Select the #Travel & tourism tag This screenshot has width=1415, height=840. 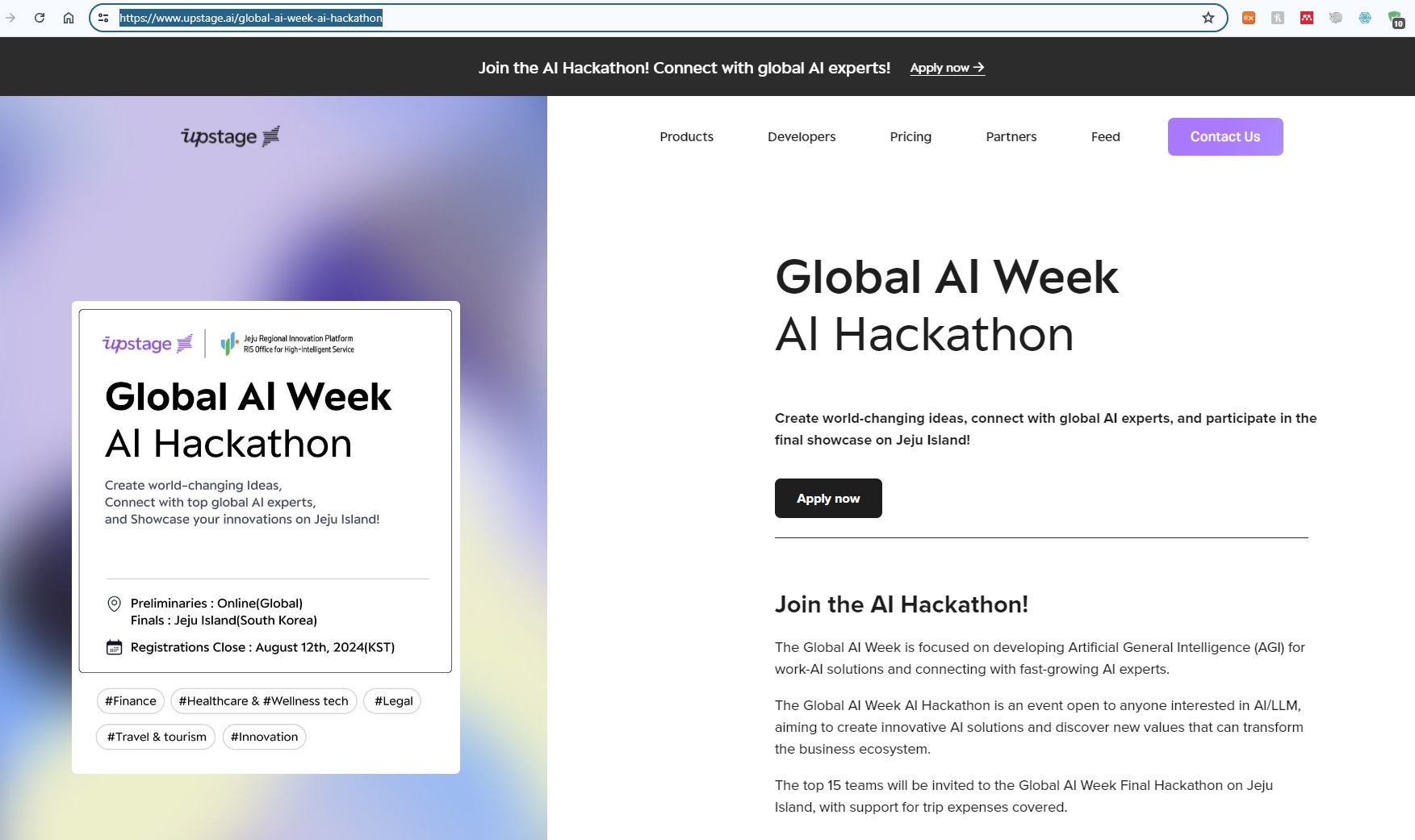point(156,737)
